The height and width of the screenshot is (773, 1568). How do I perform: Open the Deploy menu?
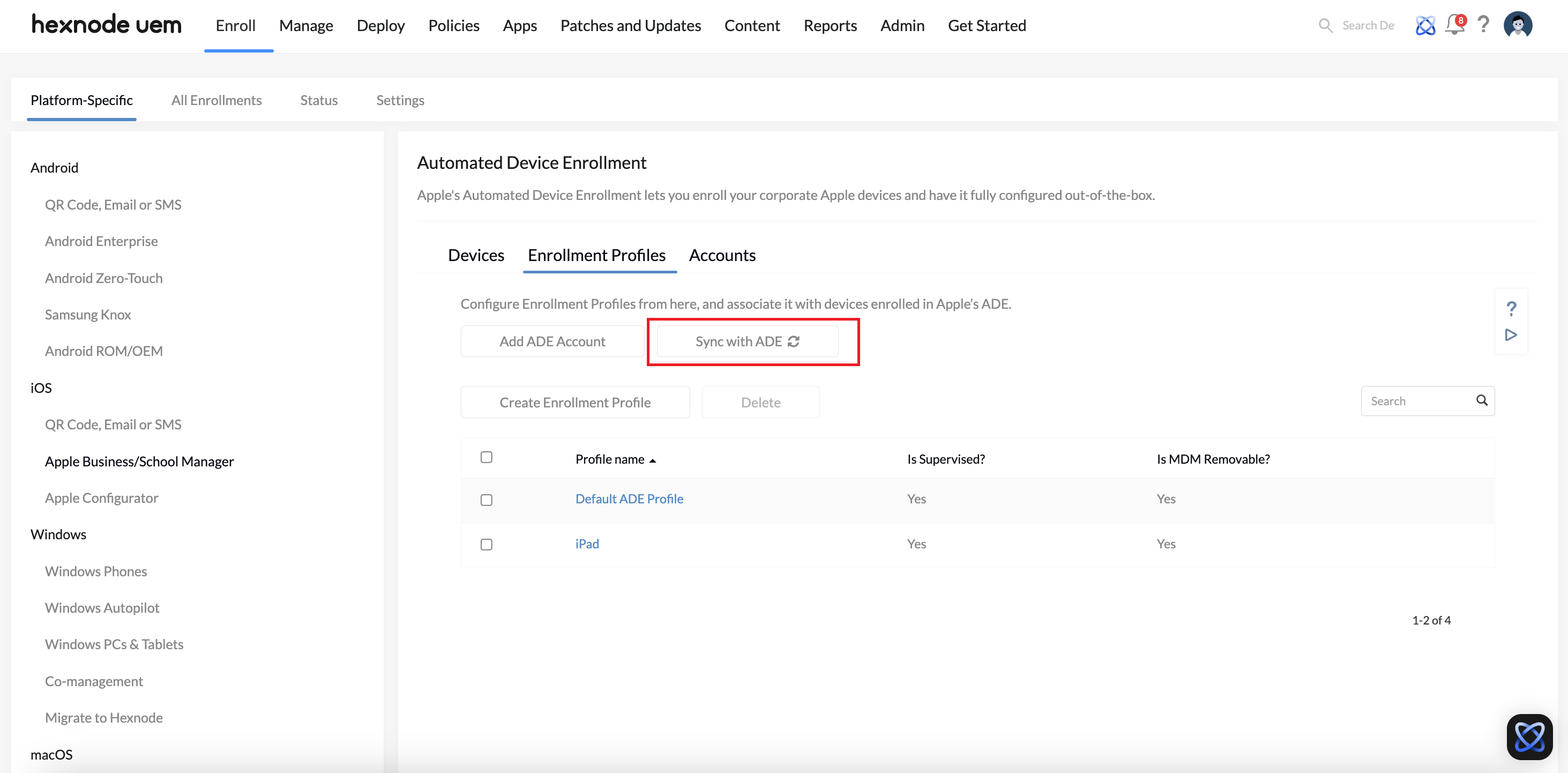380,26
